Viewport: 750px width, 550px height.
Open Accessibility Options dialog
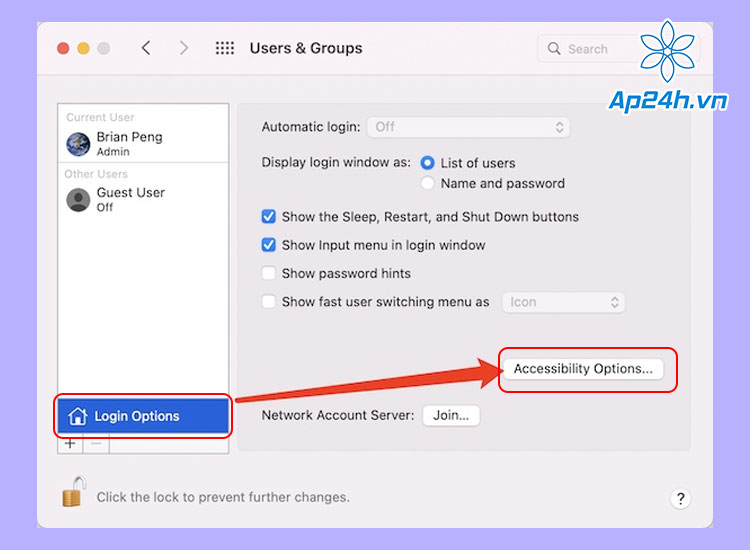pyautogui.click(x=583, y=369)
